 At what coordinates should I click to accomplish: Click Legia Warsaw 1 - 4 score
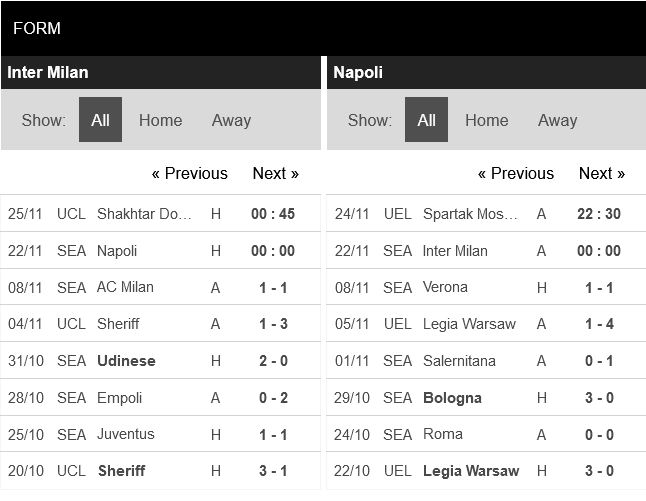point(601,324)
